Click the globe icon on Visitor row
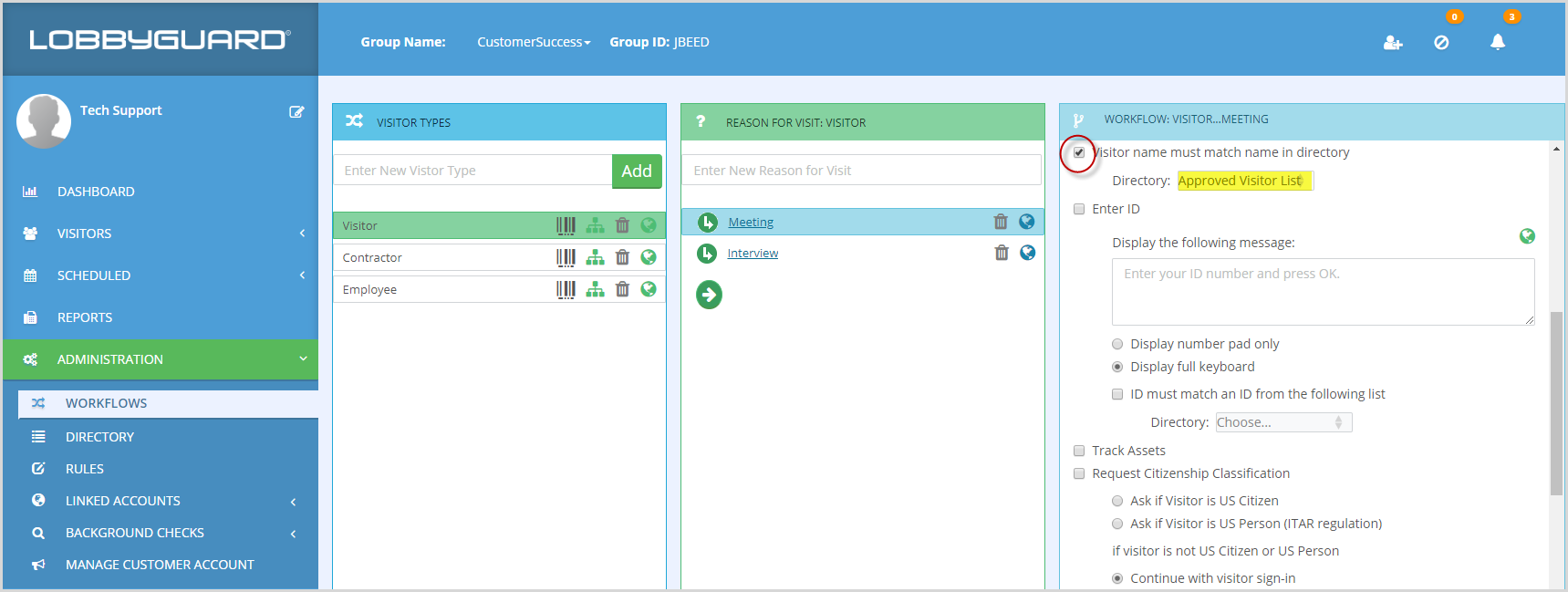Viewport: 1568px width, 592px height. (x=649, y=225)
